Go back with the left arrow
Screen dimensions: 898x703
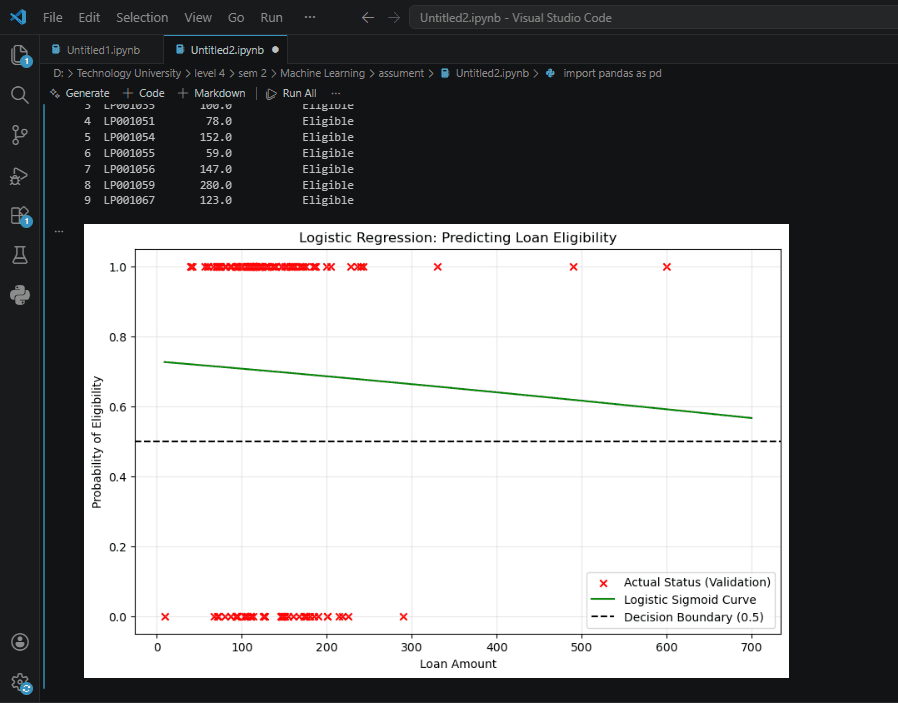[x=368, y=18]
